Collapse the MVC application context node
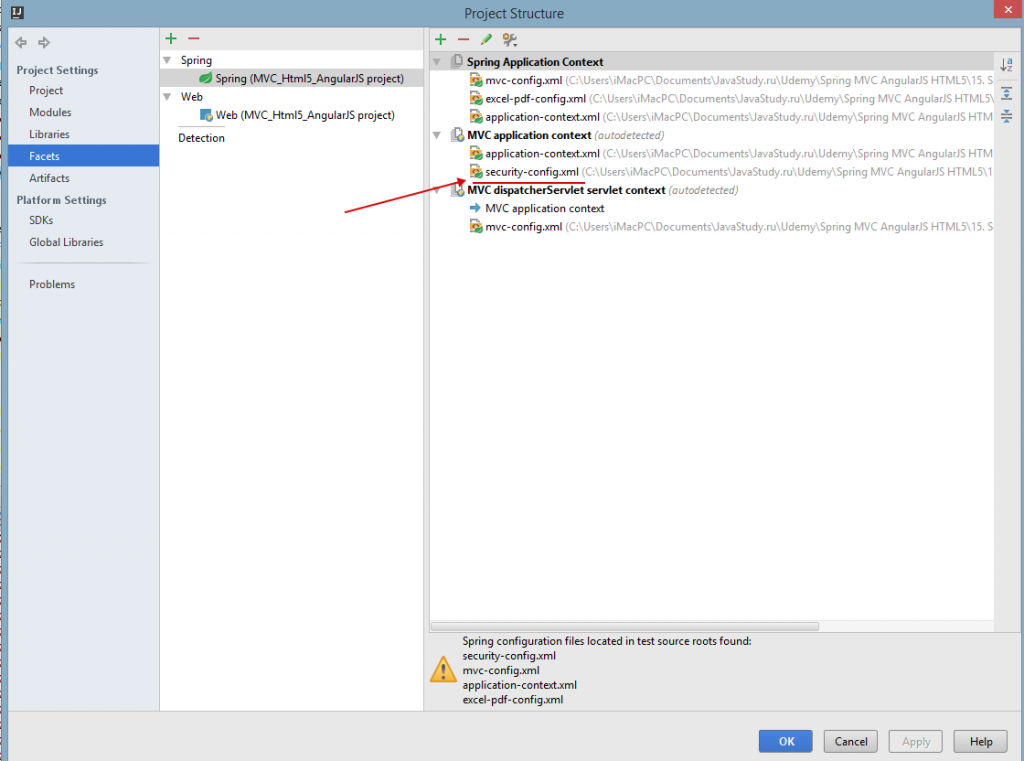 (x=437, y=135)
